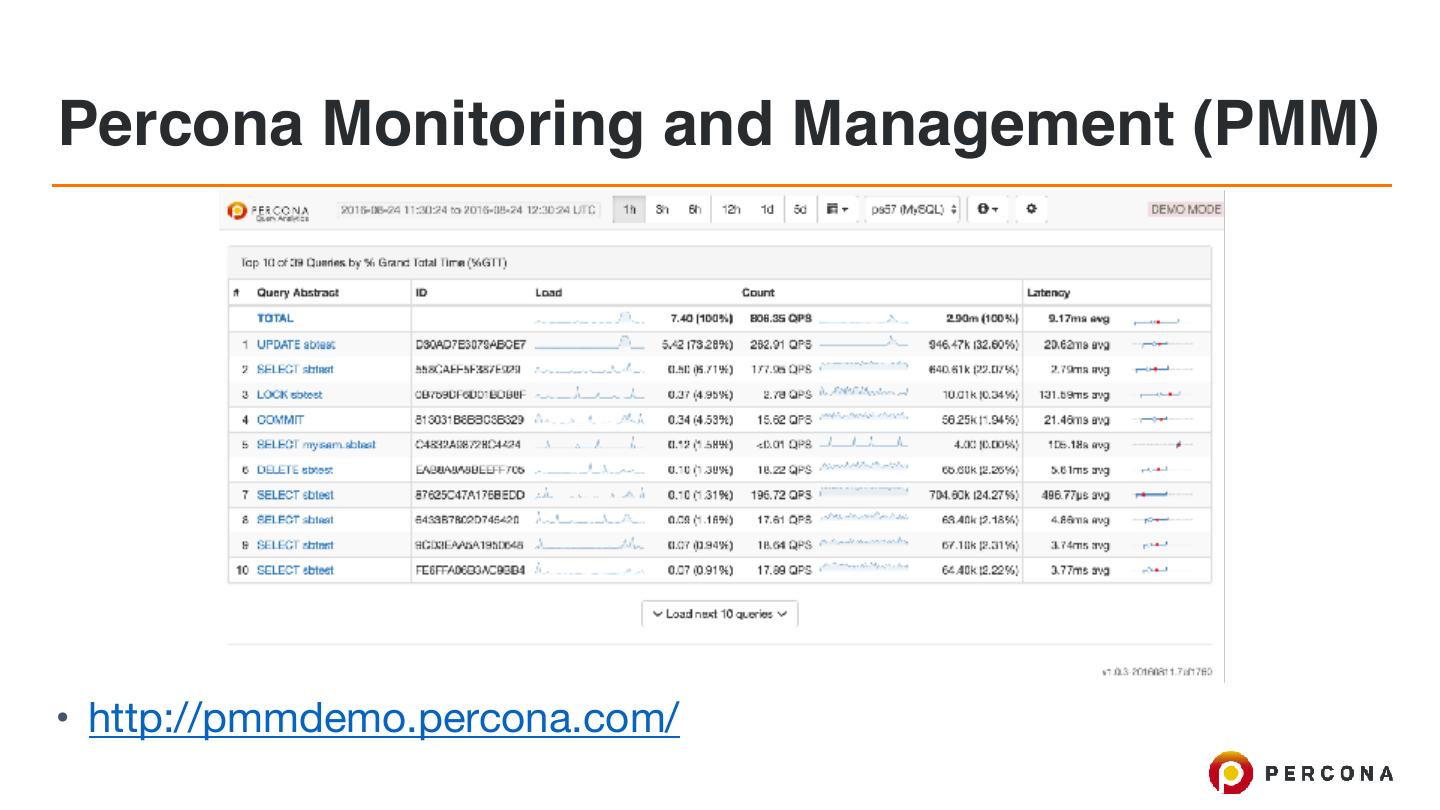1440x810 pixels.
Task: Click the TOTAL row latency chart
Action: (1157, 320)
